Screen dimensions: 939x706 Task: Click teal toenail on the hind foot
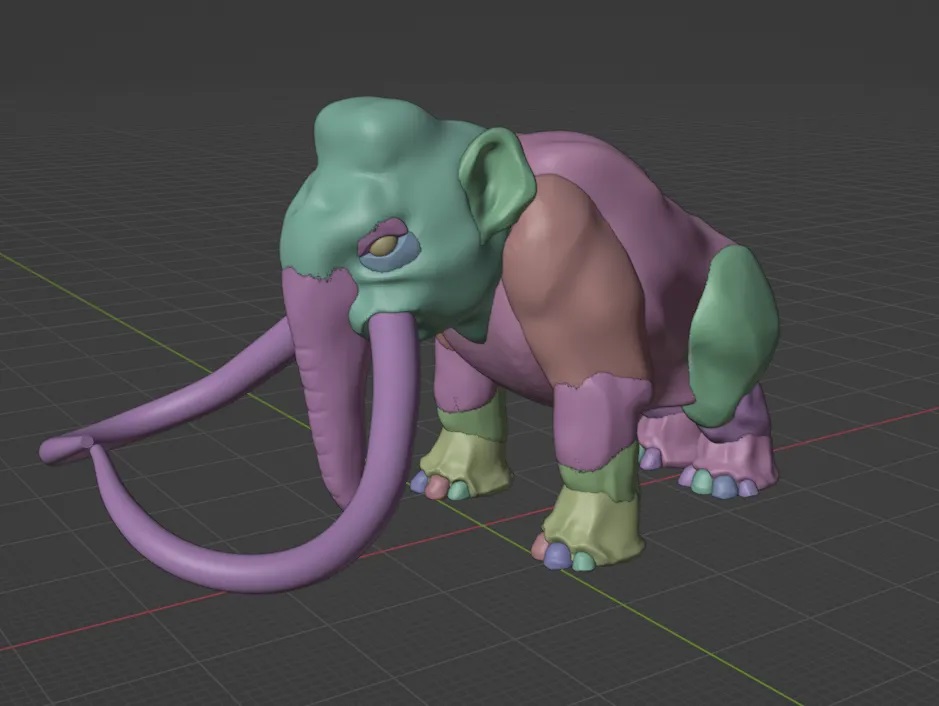(x=704, y=484)
